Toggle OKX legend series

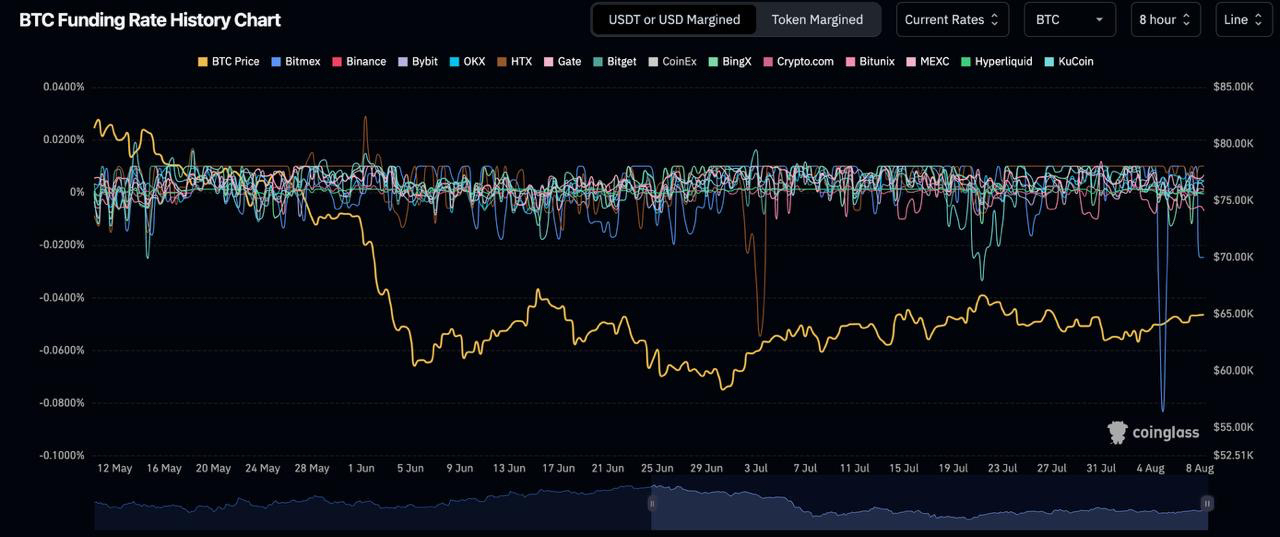coord(467,62)
